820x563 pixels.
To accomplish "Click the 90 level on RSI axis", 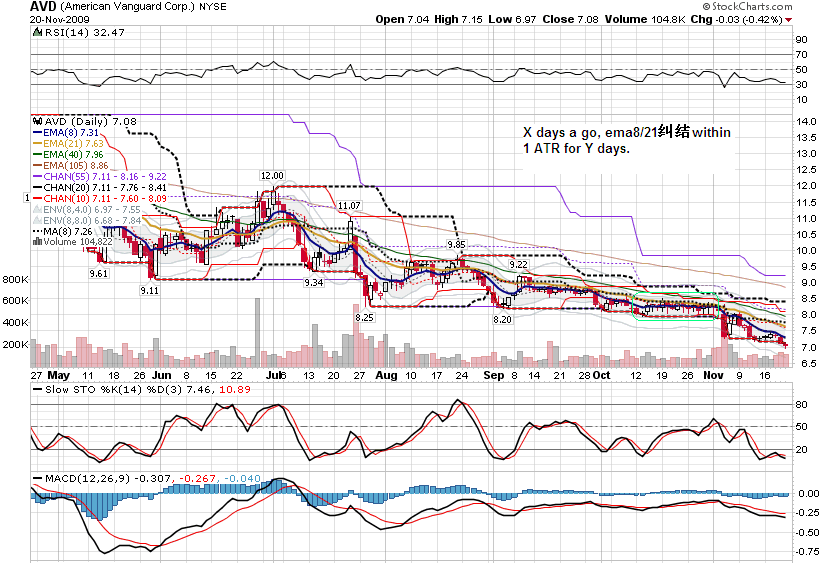I will 801,40.
